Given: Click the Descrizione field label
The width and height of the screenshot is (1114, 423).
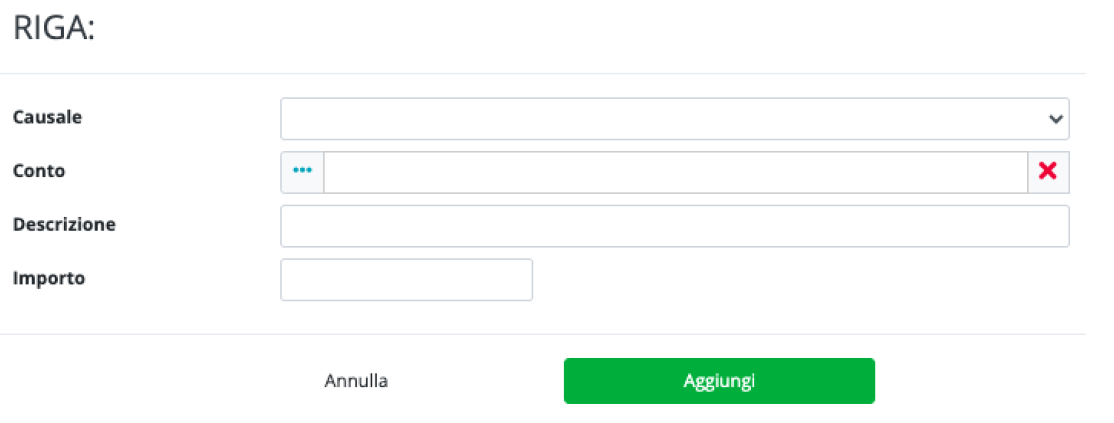Looking at the screenshot, I should click(64, 225).
